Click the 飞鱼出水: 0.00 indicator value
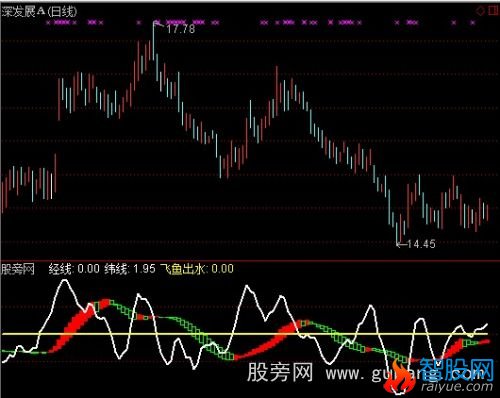 [x=197, y=269]
